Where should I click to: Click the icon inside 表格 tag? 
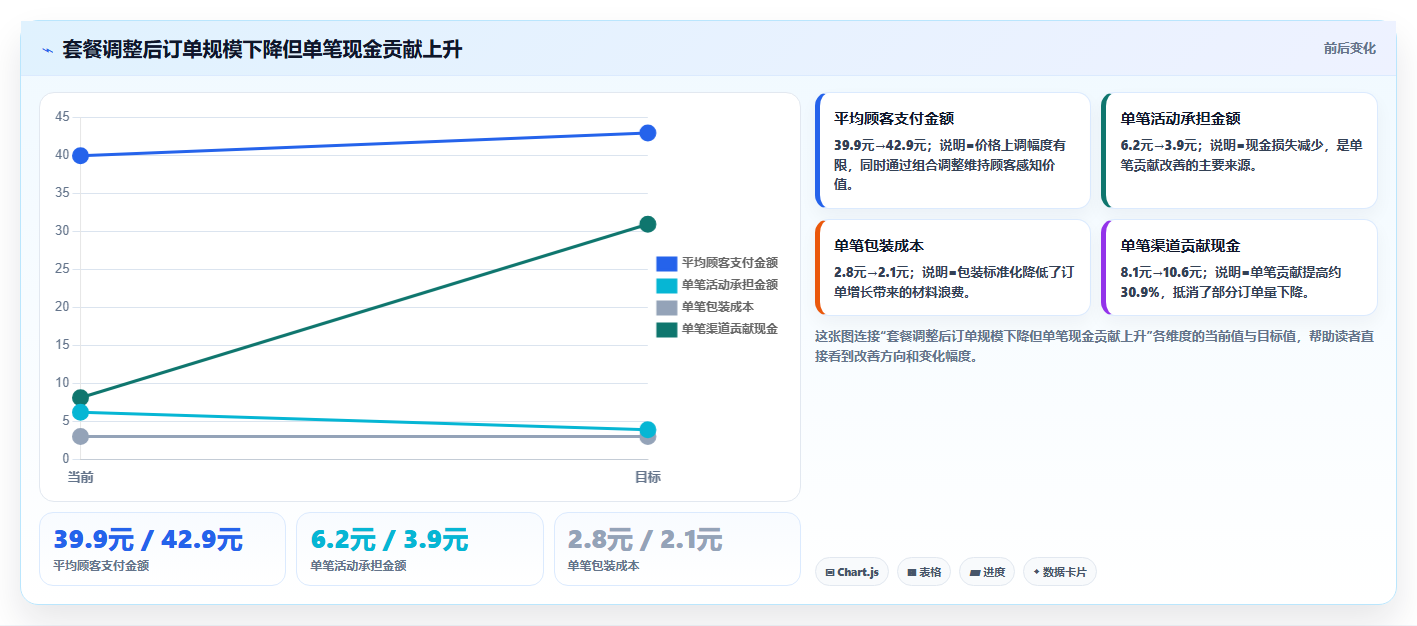point(912,573)
